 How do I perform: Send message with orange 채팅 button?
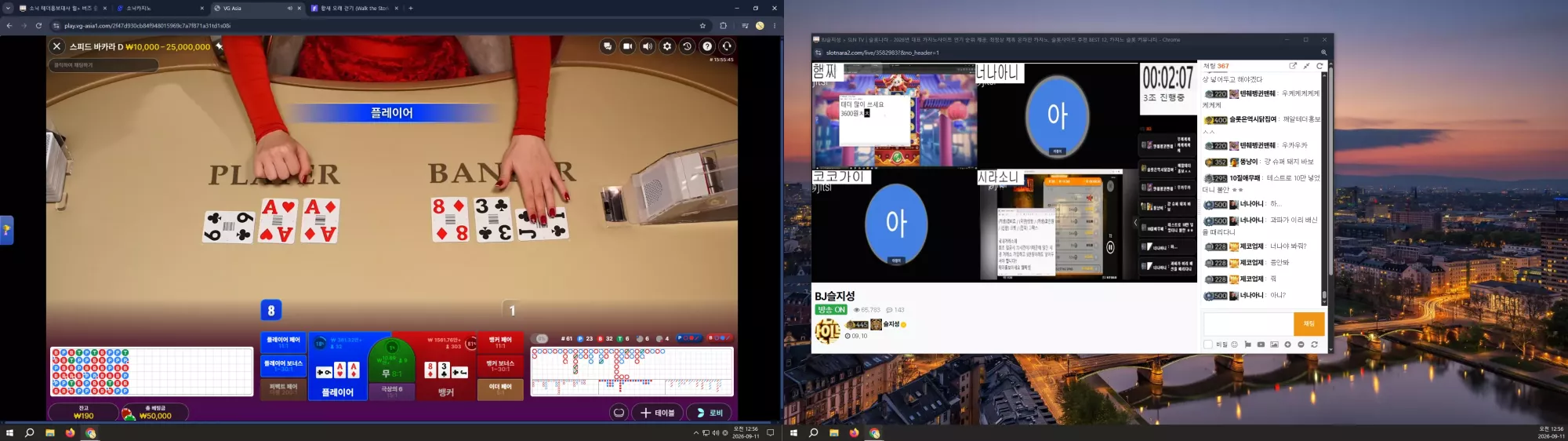click(1308, 323)
